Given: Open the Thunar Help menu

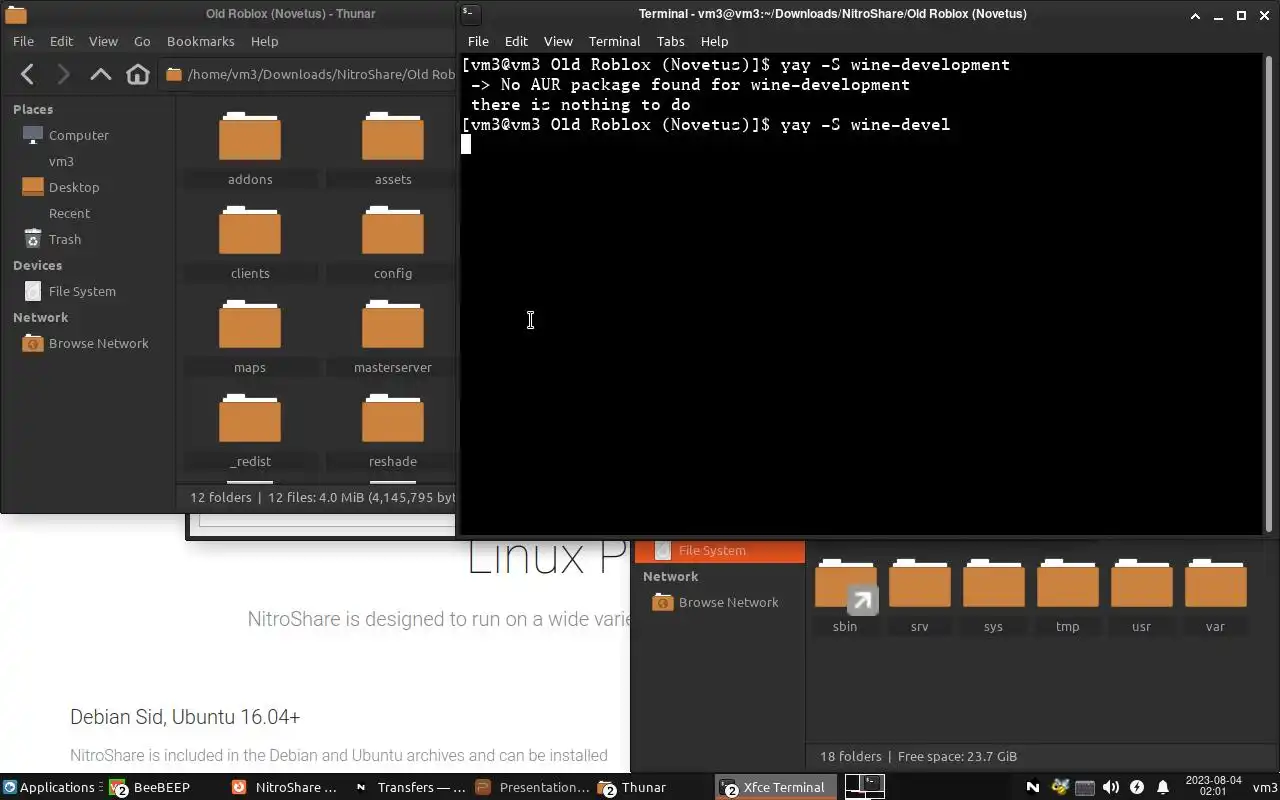Looking at the screenshot, I should (x=264, y=41).
